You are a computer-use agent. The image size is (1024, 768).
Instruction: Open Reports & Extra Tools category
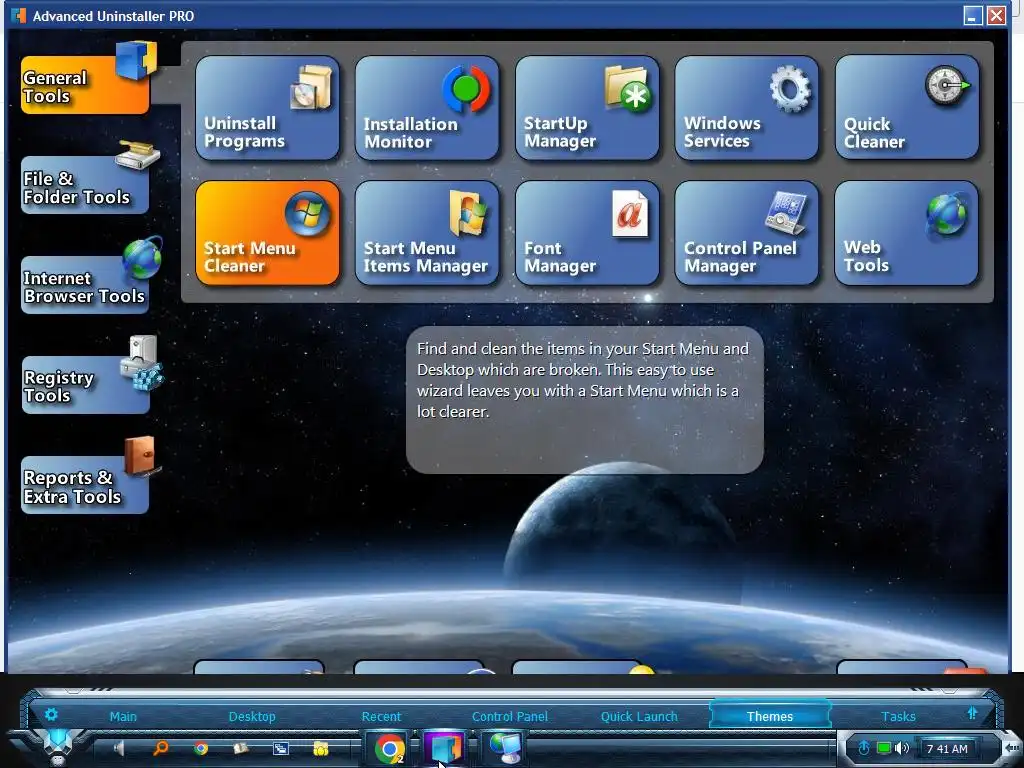point(85,485)
